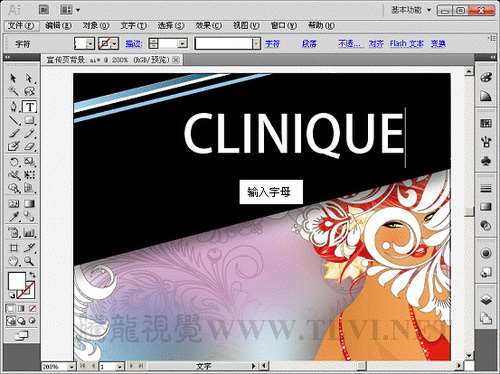Select the Eyedropper tool

tap(13, 217)
